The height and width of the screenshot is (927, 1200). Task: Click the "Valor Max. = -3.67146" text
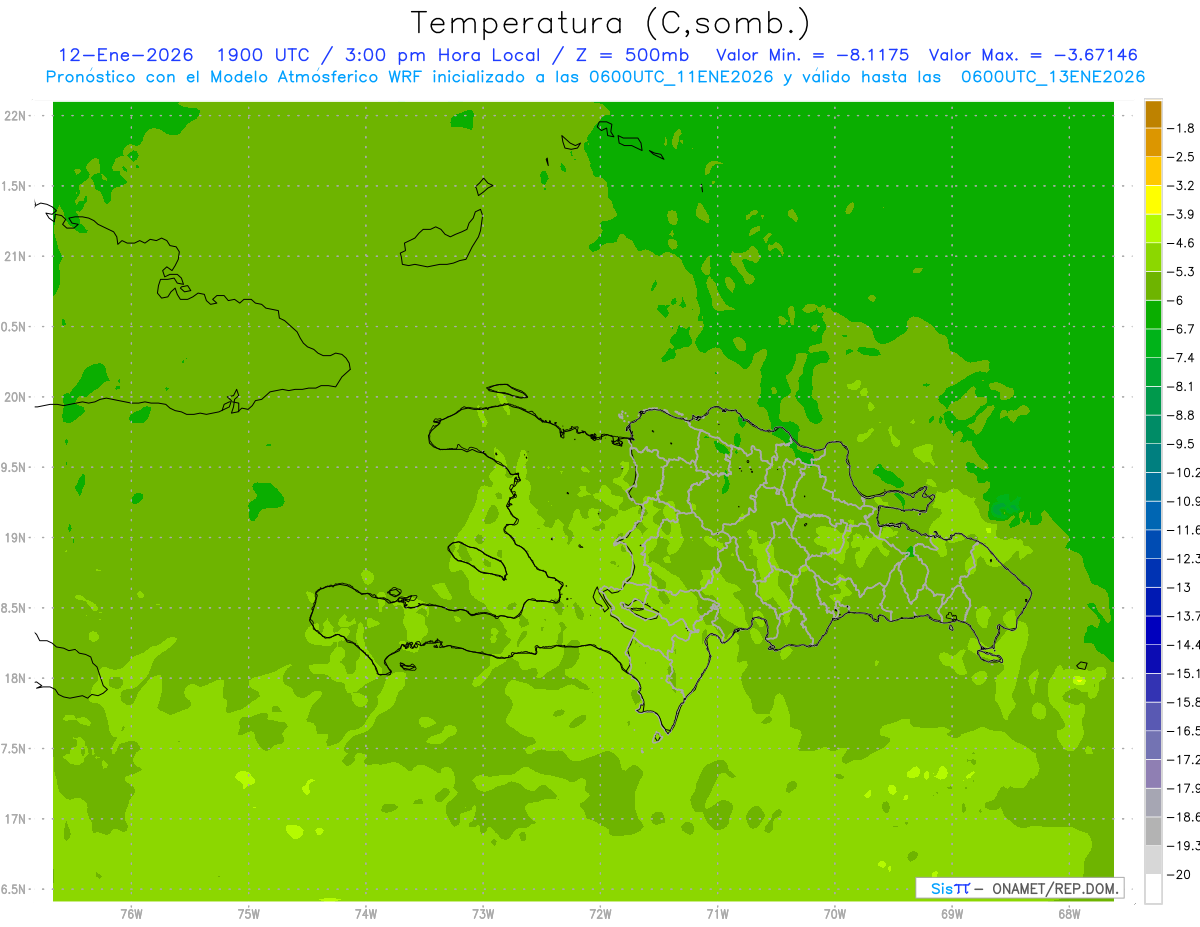1033,55
